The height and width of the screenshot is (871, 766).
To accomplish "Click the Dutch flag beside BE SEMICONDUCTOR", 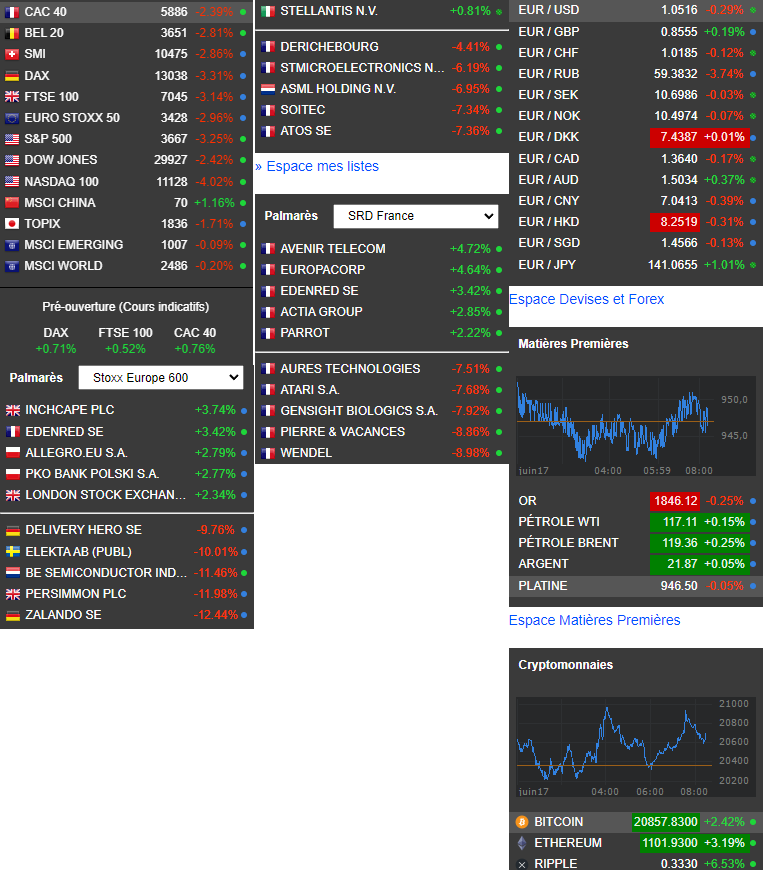I will 13,573.
